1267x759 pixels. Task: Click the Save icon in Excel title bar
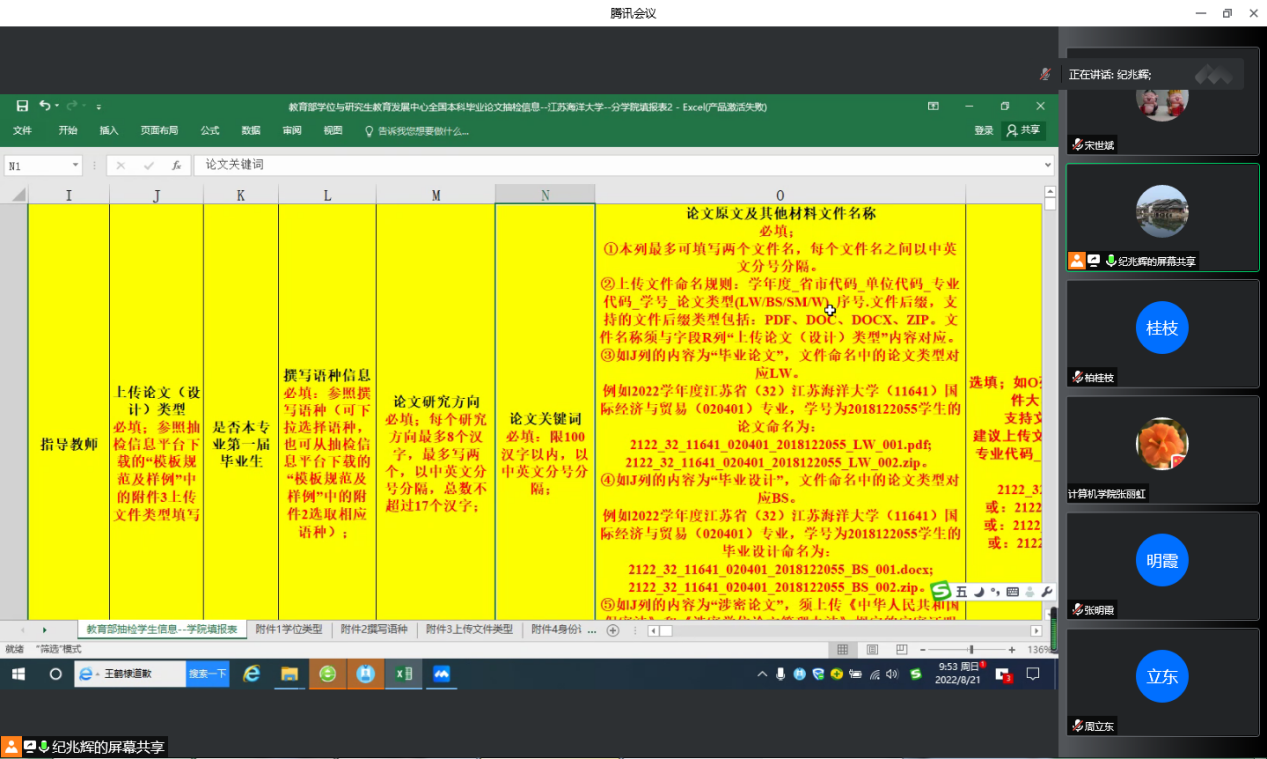[x=22, y=106]
